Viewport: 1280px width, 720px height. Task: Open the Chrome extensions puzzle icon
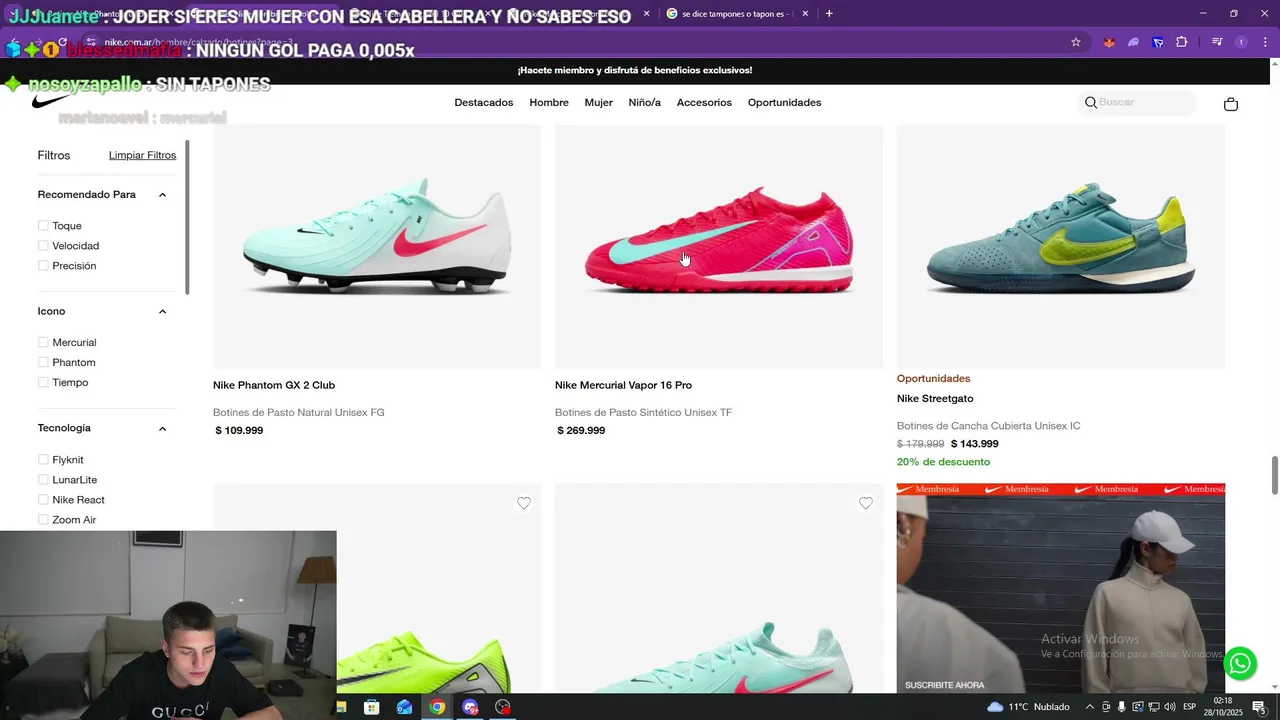point(1182,42)
